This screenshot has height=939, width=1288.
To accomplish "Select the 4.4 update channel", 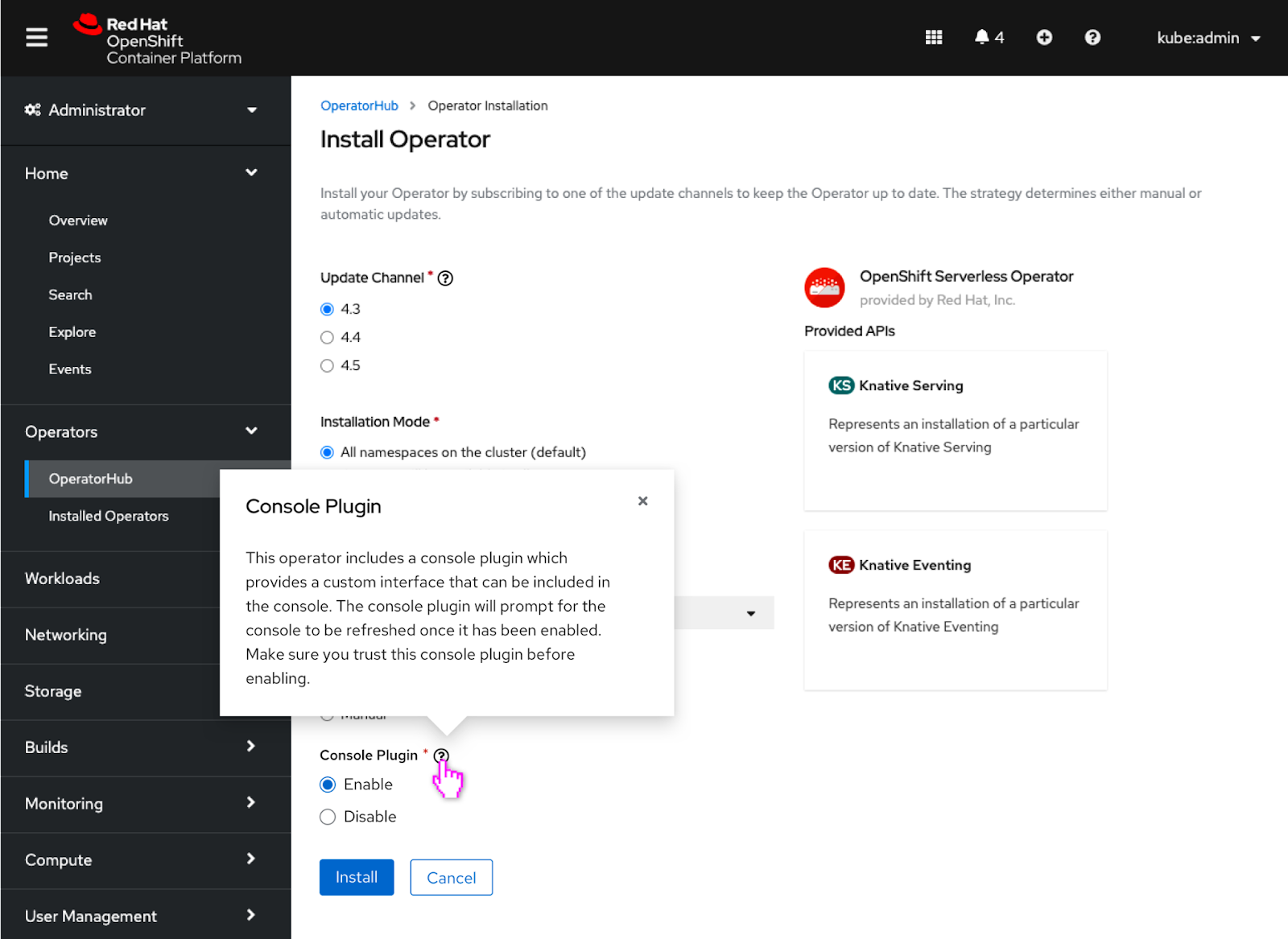I will pos(327,337).
